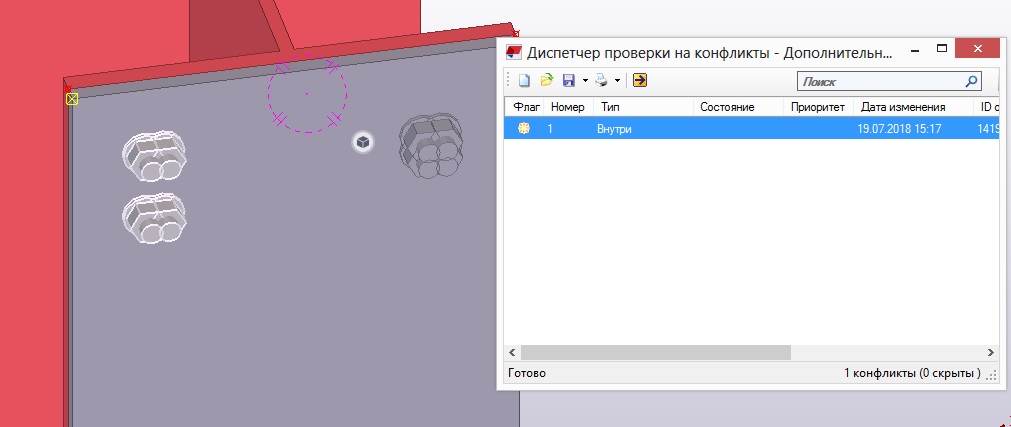Select the dark bolt group on plate
Image resolution: width=1011 pixels, height=427 pixels.
(431, 146)
